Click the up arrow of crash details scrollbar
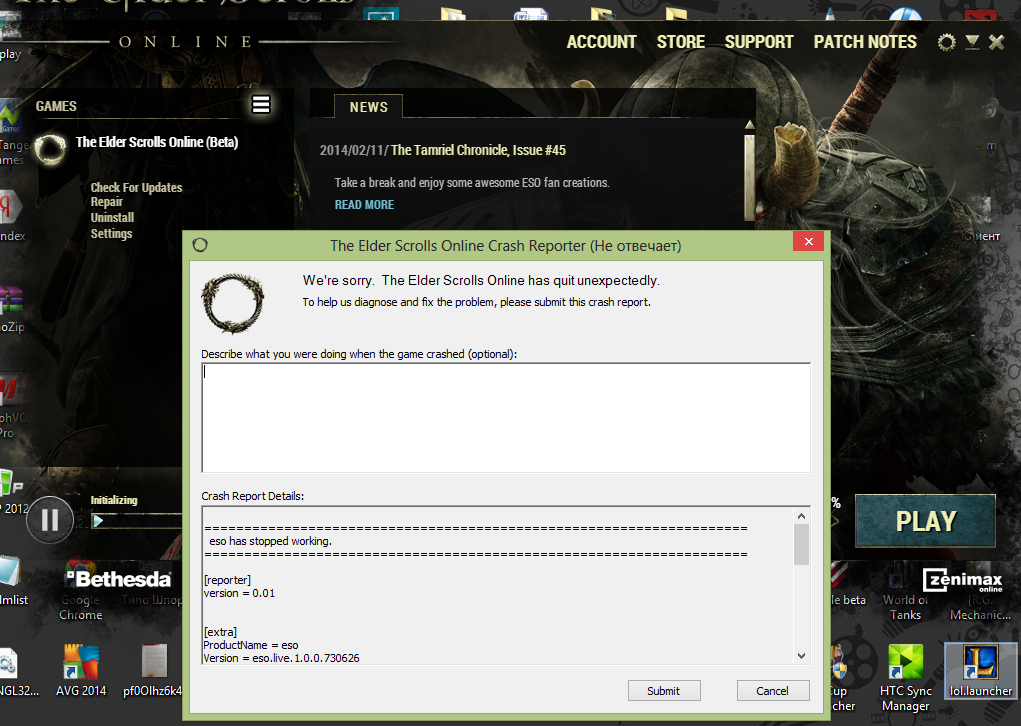 (x=802, y=516)
